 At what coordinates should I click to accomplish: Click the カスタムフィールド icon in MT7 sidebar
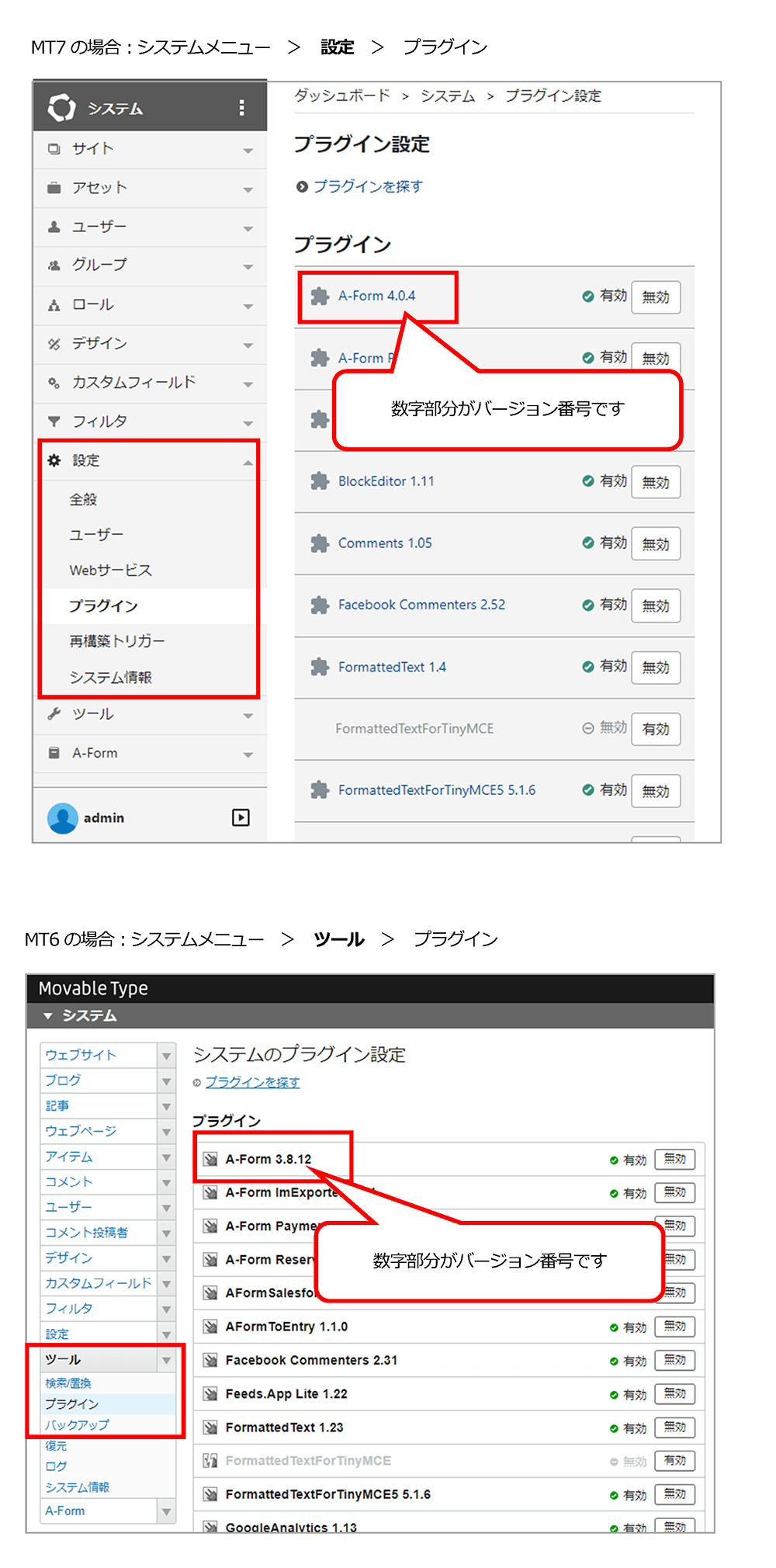pyautogui.click(x=54, y=383)
